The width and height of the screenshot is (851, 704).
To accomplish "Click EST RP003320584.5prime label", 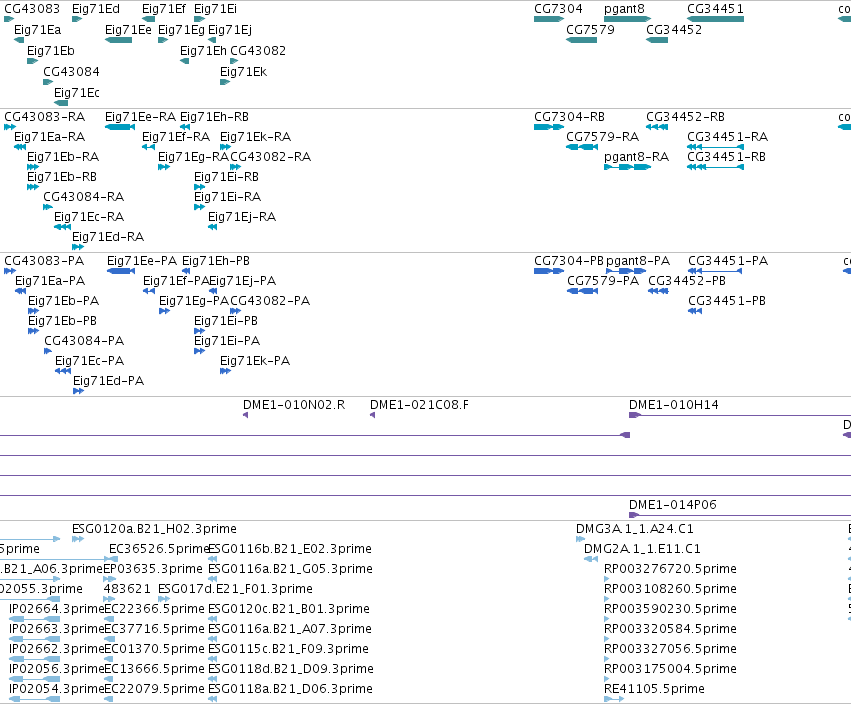I will (x=670, y=630).
